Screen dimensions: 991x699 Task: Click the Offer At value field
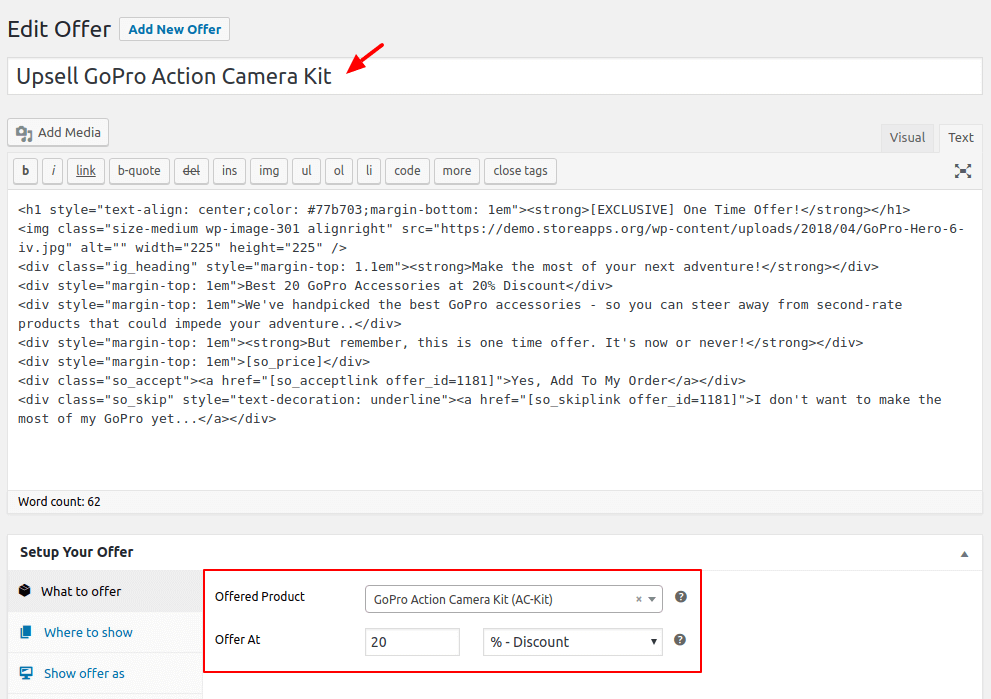(x=412, y=642)
